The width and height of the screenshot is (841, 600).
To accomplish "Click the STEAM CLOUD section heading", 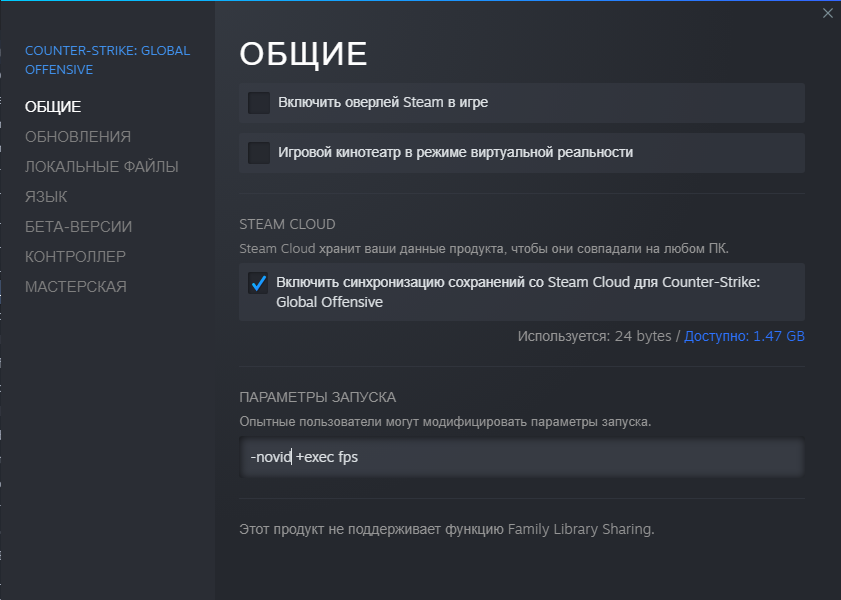I will point(287,224).
